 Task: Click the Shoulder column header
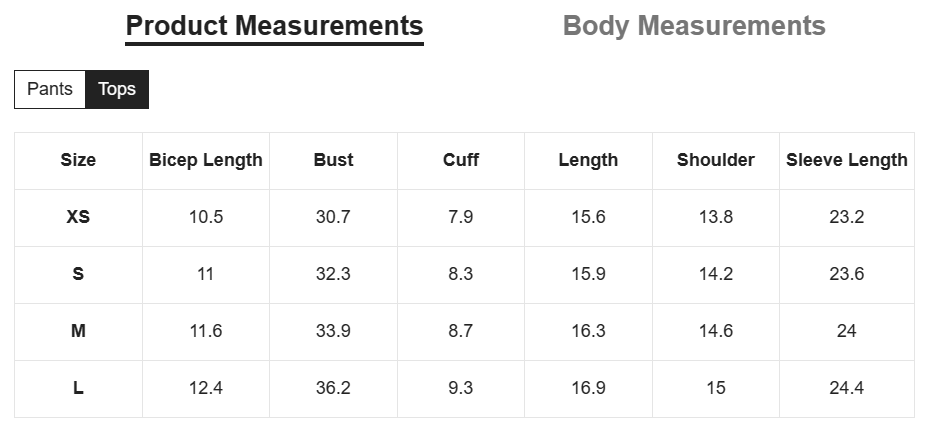tap(716, 160)
